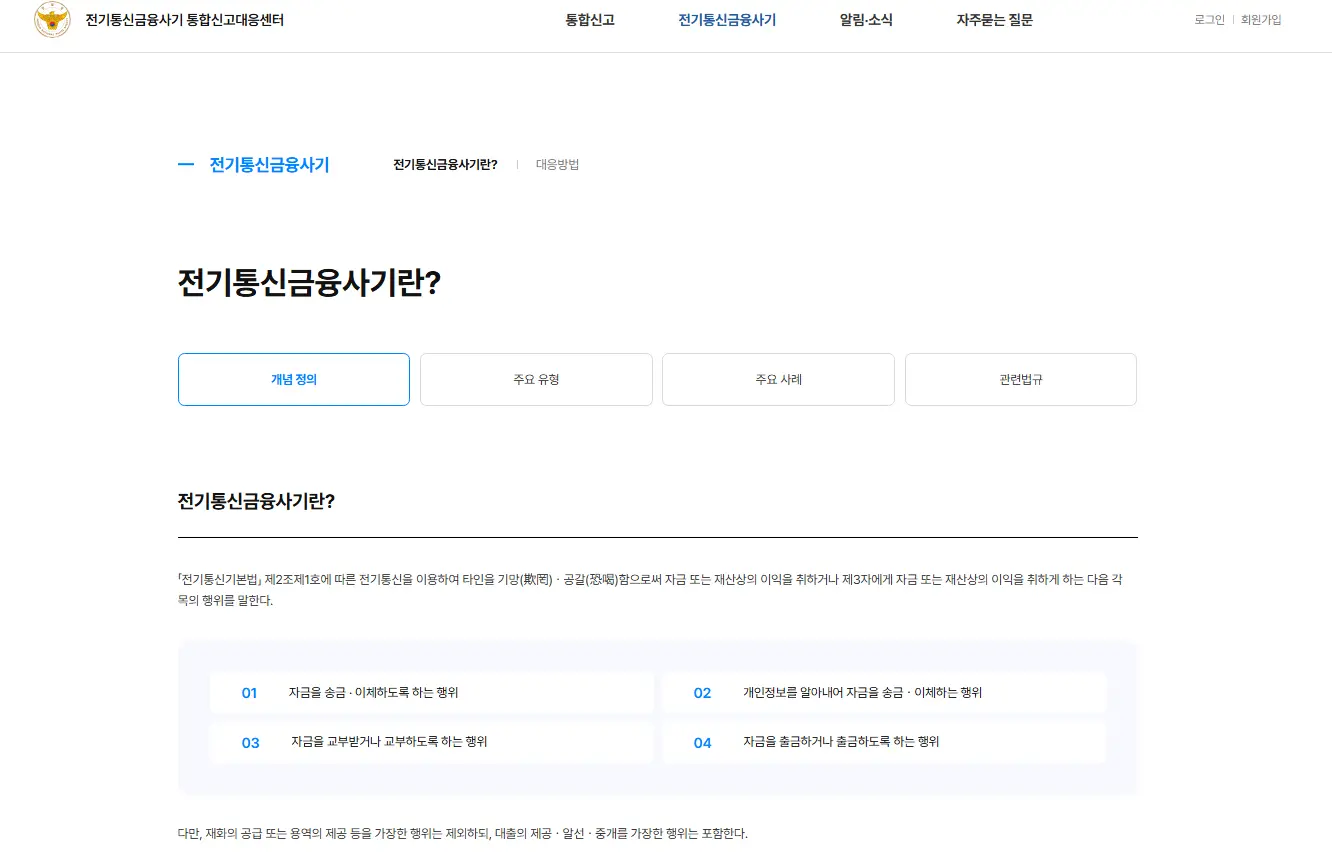Navigate to 알림·소식
This screenshot has height=857, width=1332.
(x=864, y=19)
